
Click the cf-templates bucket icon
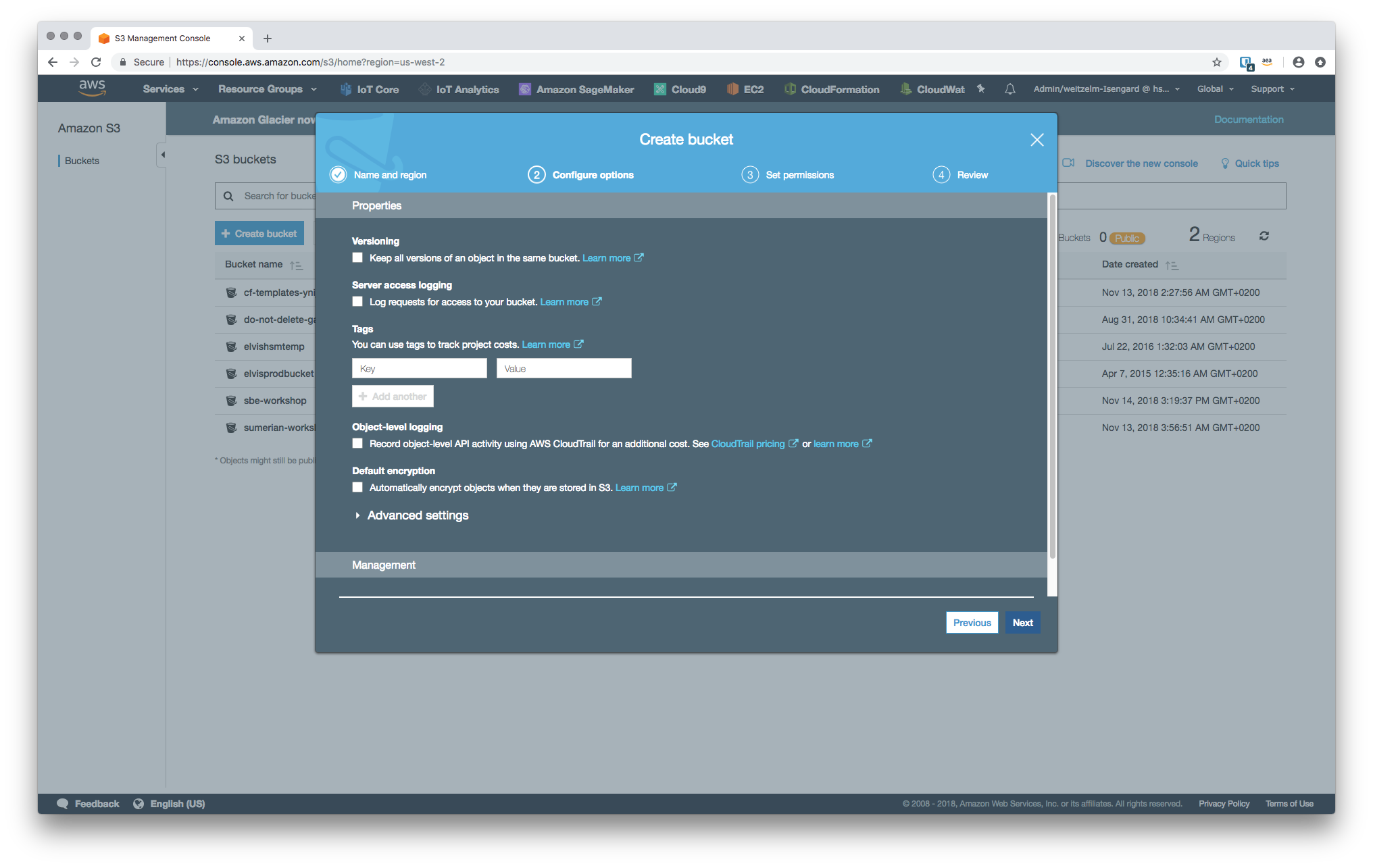pos(231,292)
